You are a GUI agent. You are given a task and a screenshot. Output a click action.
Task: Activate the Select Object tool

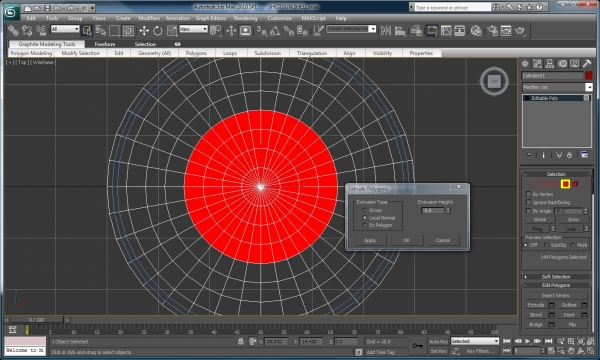(87, 30)
